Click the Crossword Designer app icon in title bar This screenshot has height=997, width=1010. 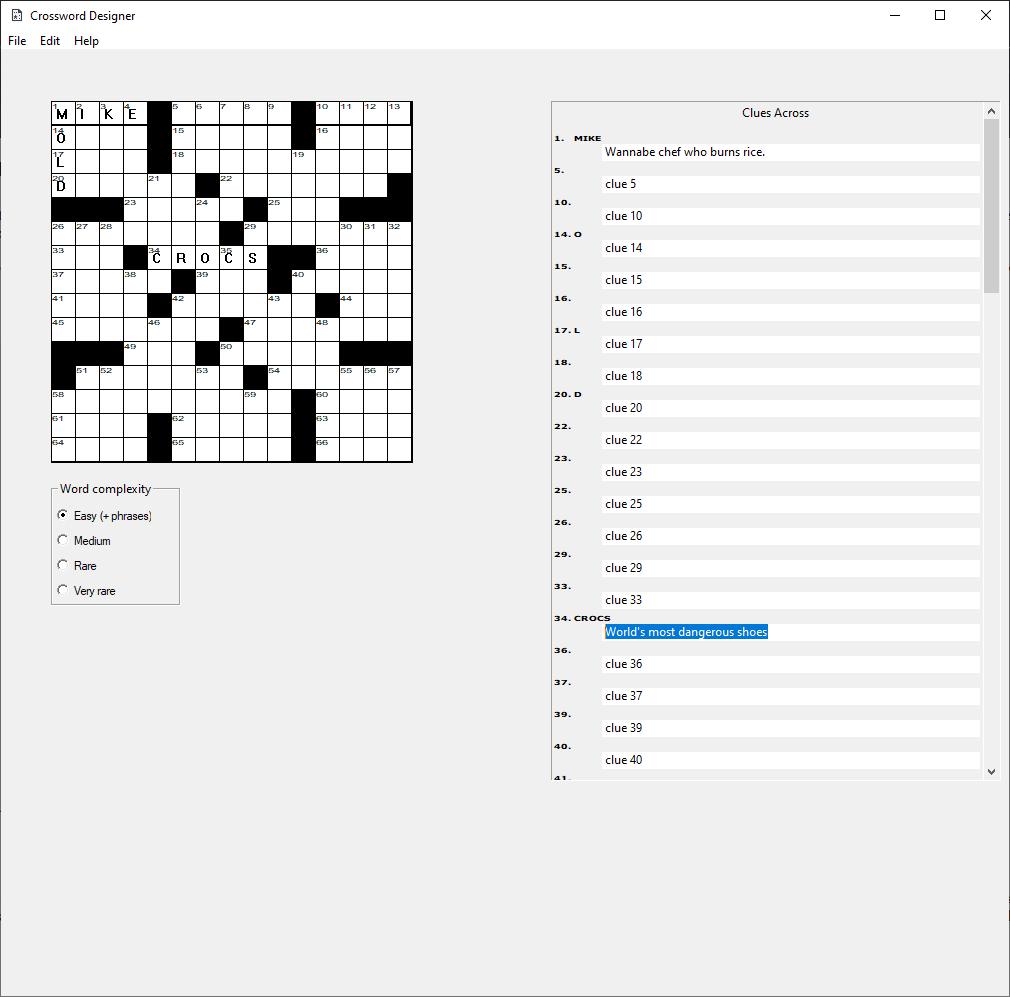(x=17, y=15)
